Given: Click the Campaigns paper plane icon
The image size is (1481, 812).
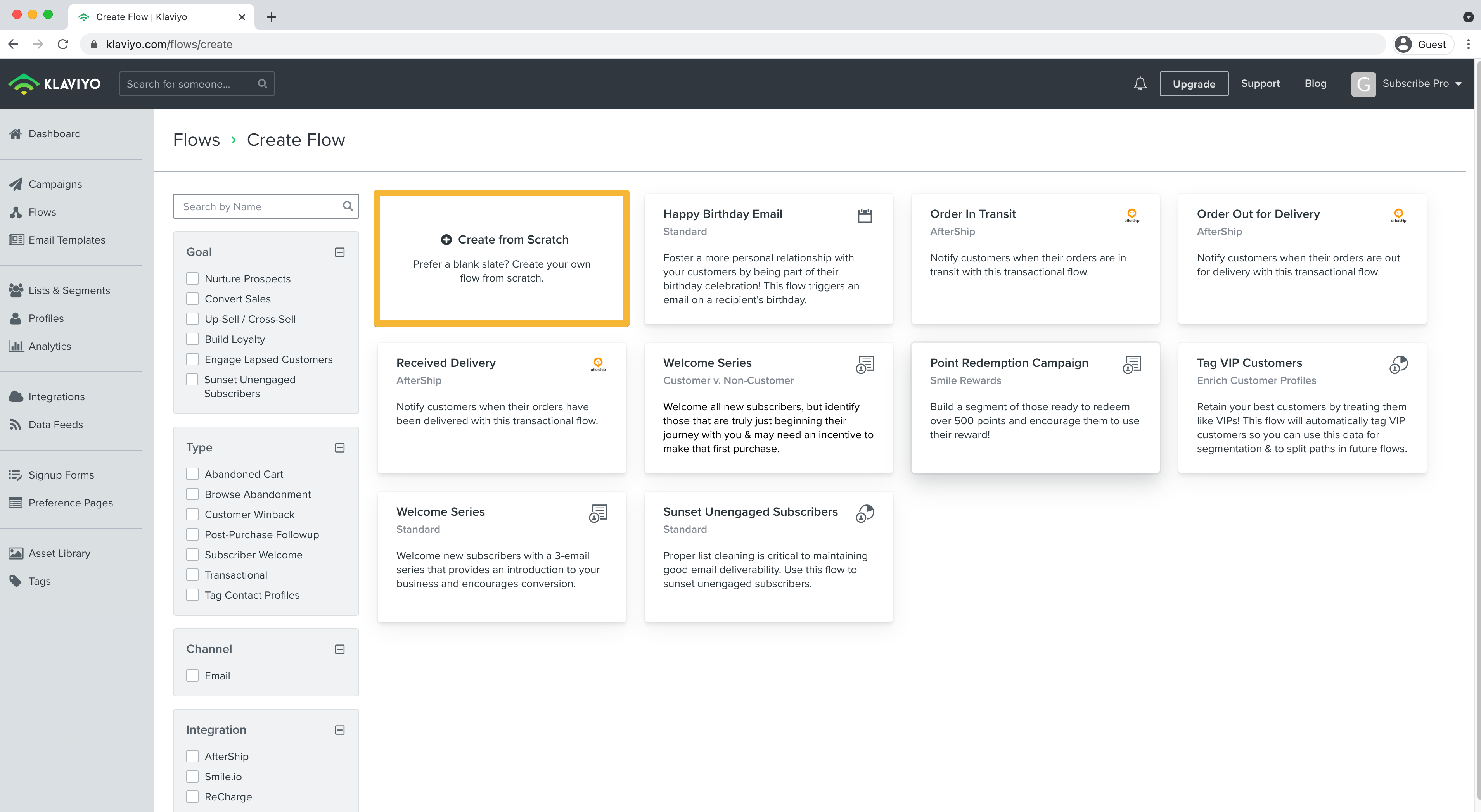Looking at the screenshot, I should pos(16,184).
